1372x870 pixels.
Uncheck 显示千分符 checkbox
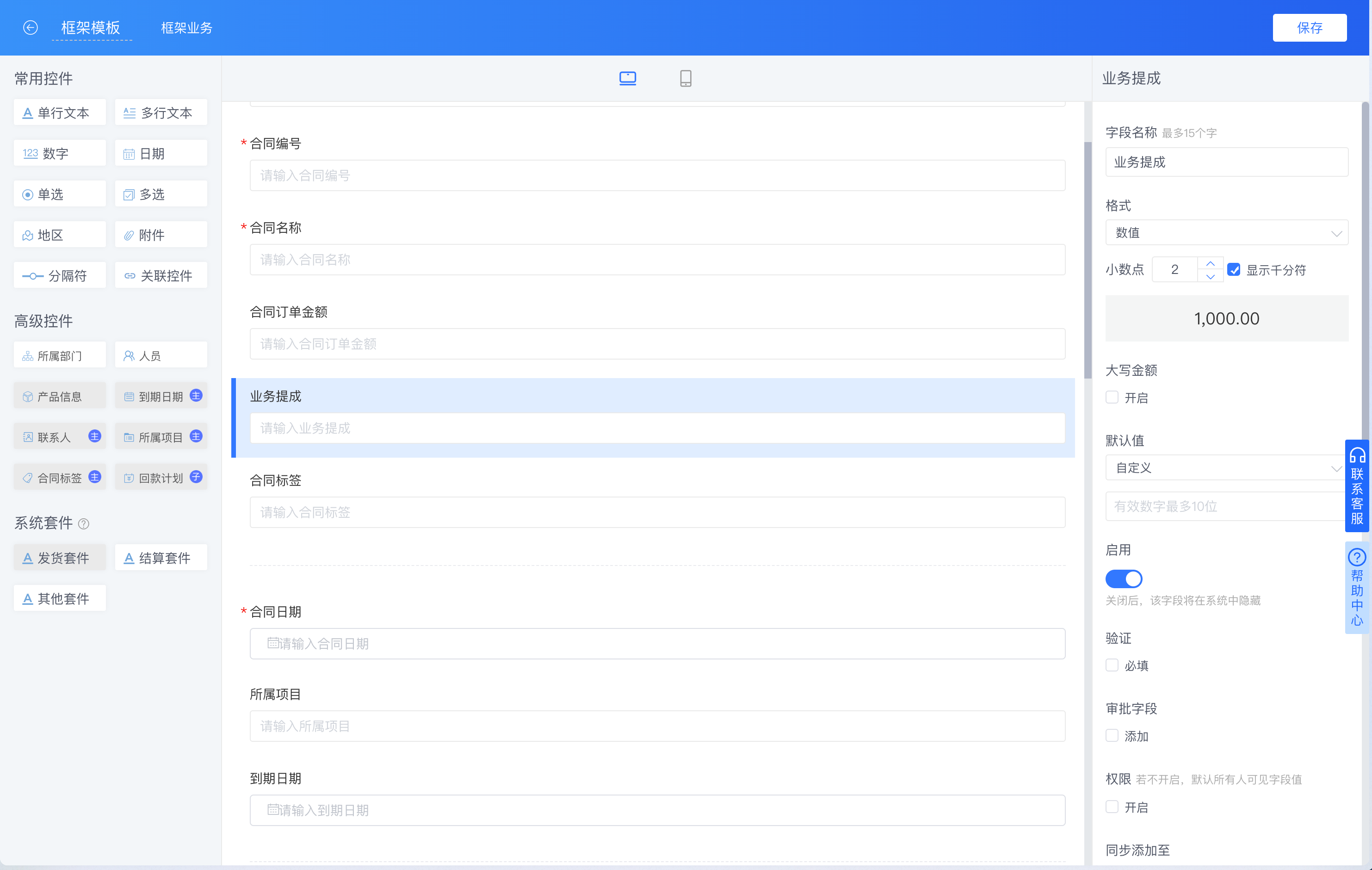1234,270
